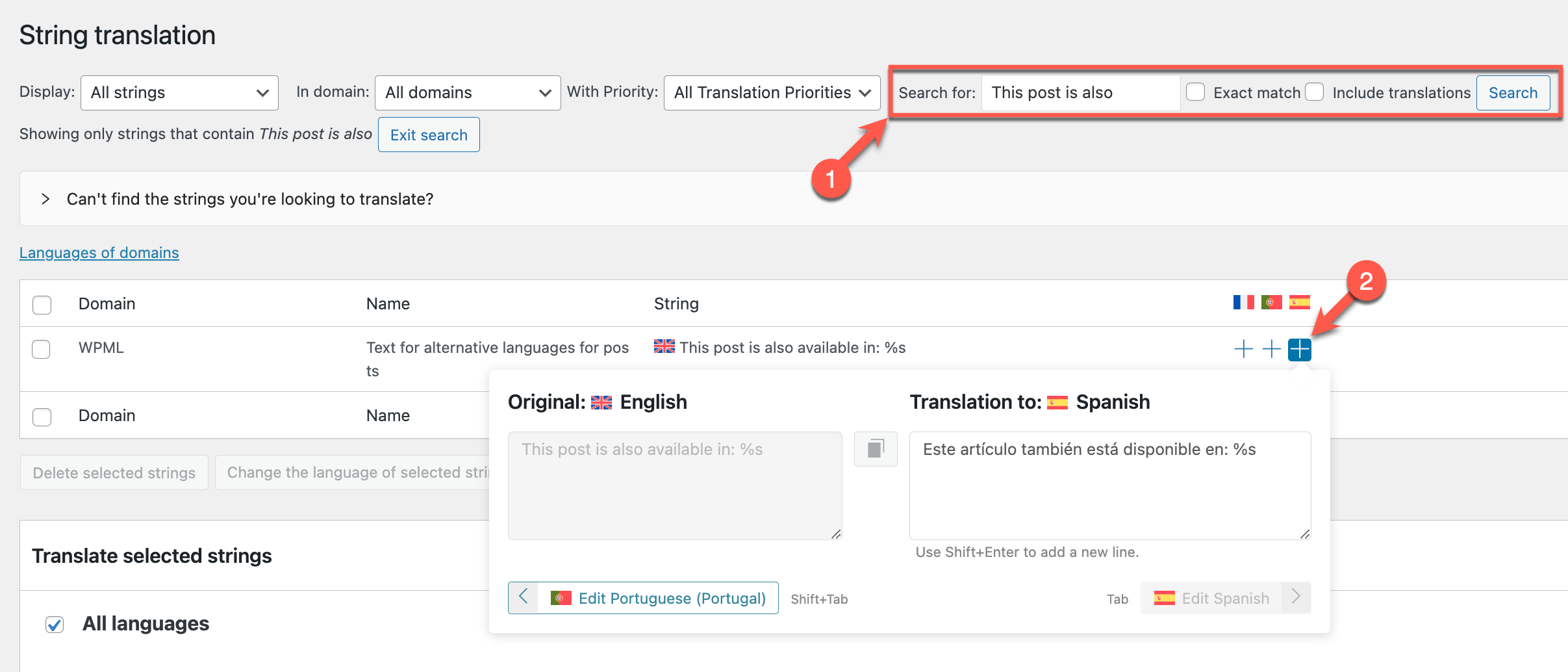
Task: Click the copy original text icon
Action: tap(876, 449)
